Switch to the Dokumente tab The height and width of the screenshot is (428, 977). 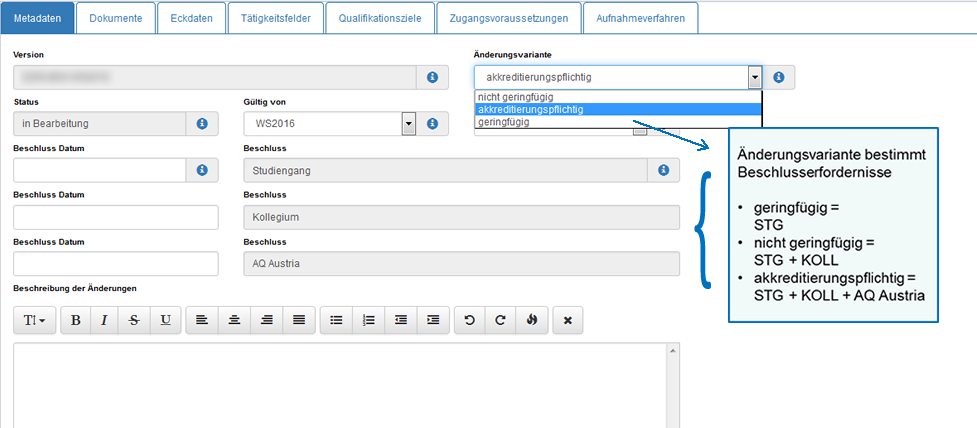click(115, 18)
